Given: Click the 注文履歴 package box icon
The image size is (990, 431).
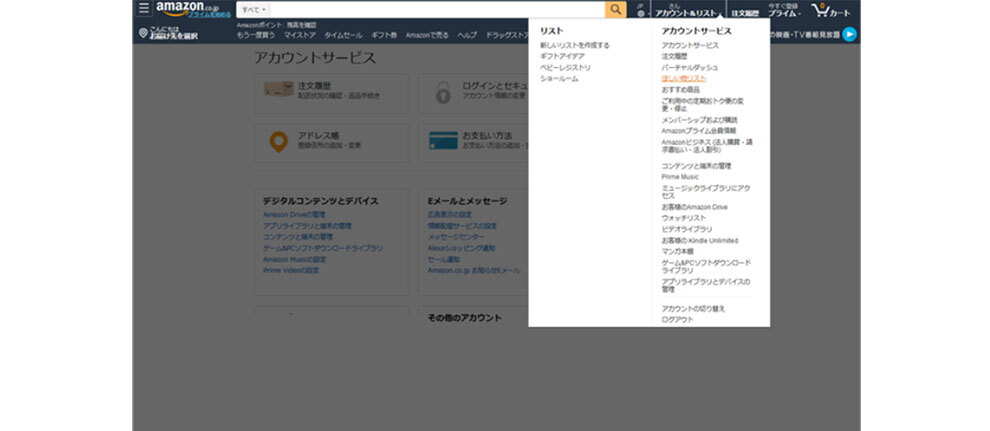Looking at the screenshot, I should point(278,89).
